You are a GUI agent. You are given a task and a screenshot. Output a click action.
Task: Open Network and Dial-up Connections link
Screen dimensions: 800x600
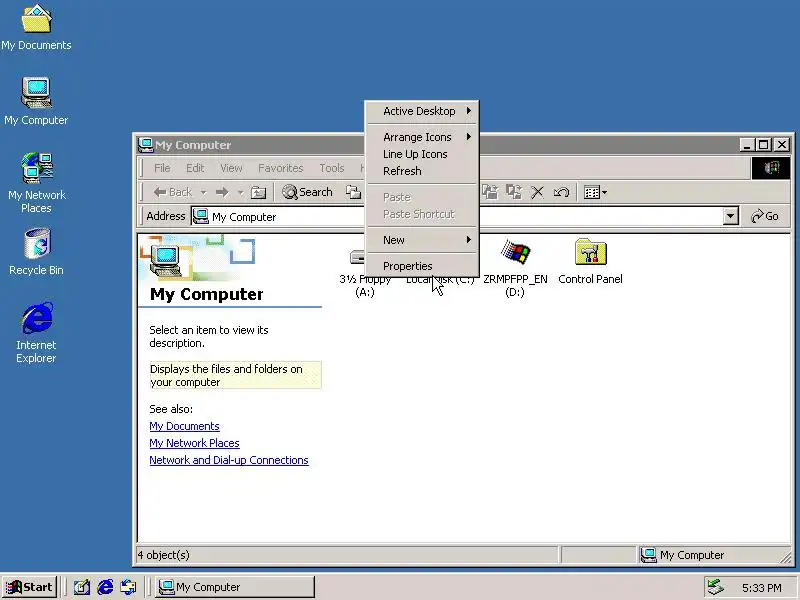pyautogui.click(x=229, y=460)
